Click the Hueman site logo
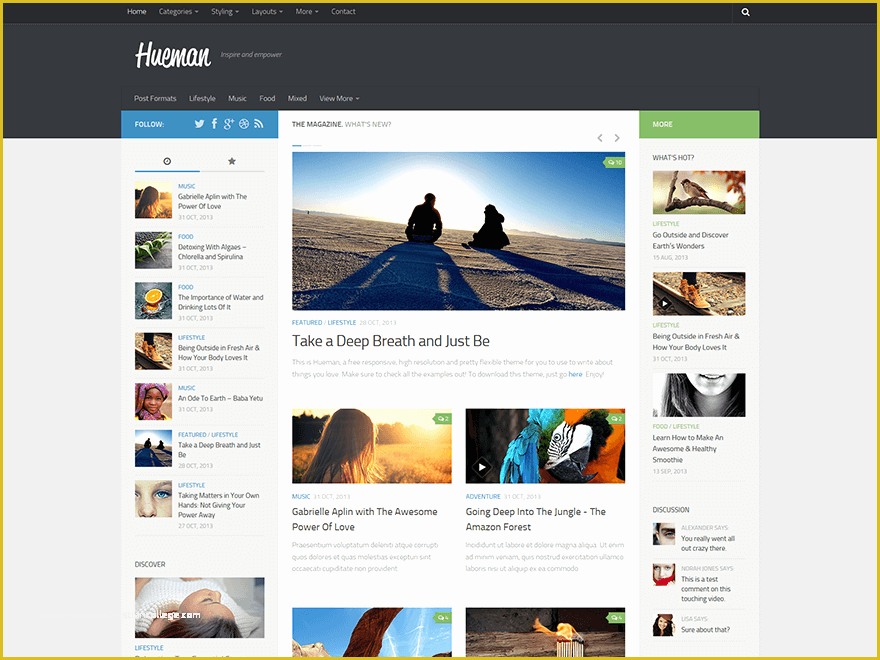 (x=173, y=55)
